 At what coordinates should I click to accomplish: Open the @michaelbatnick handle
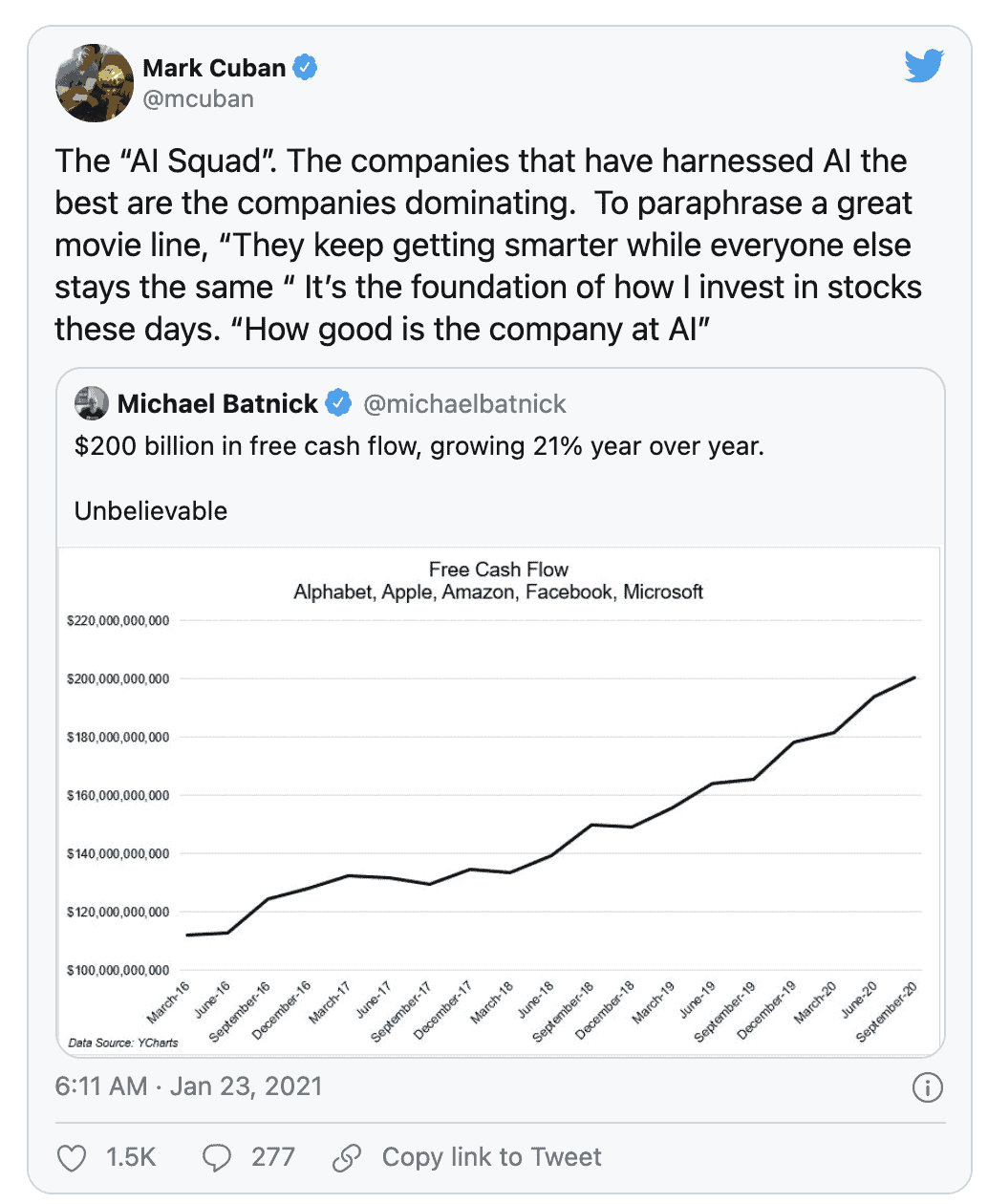[464, 403]
